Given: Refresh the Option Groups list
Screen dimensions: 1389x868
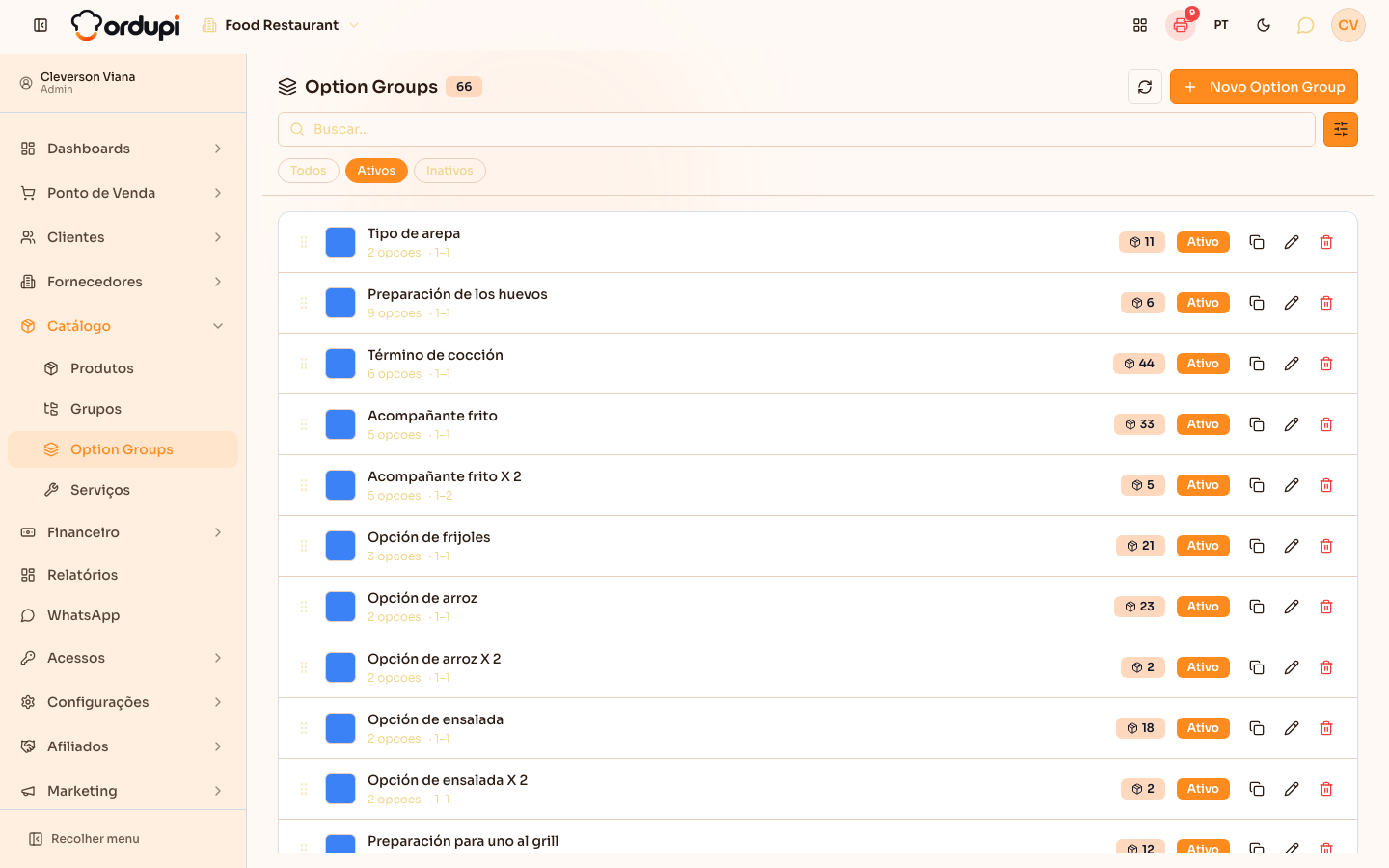Looking at the screenshot, I should tap(1145, 87).
